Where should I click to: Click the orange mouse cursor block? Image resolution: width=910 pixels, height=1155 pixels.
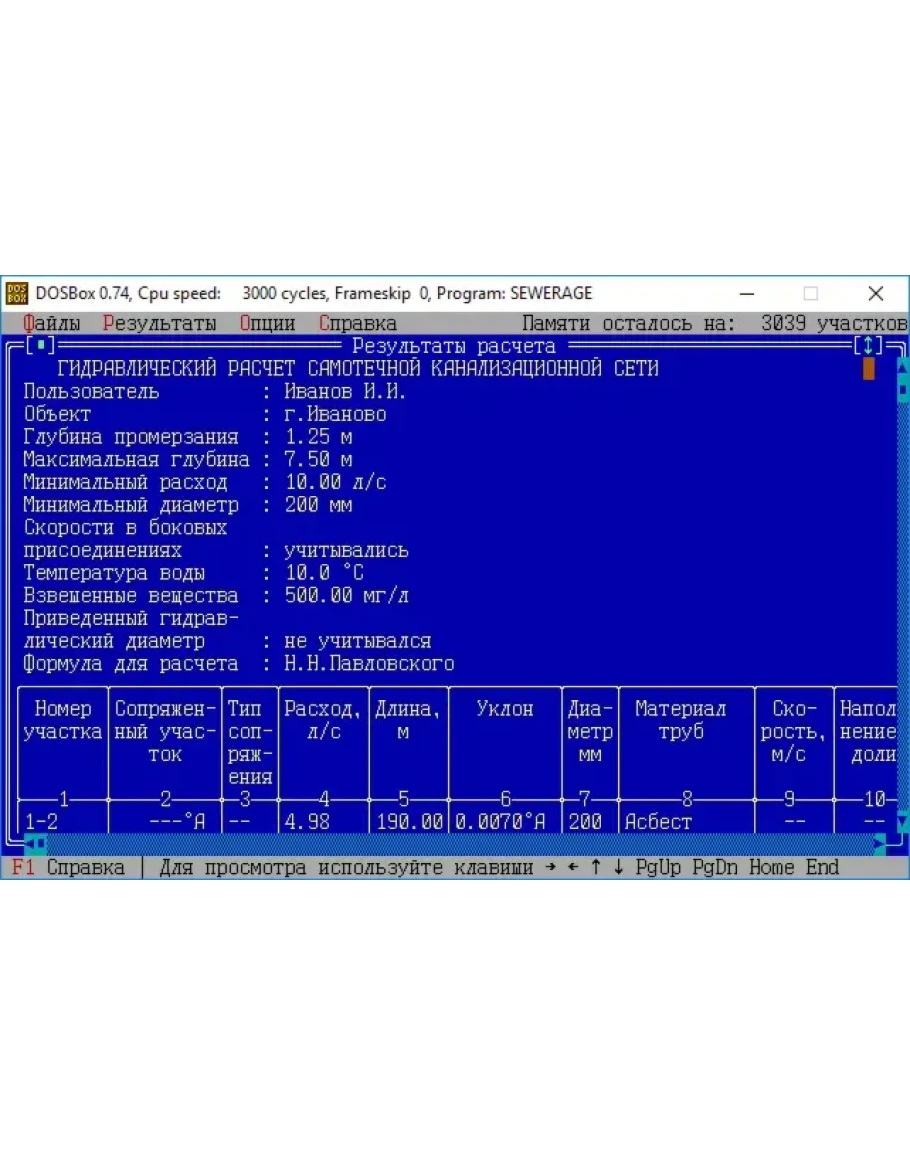(x=869, y=369)
